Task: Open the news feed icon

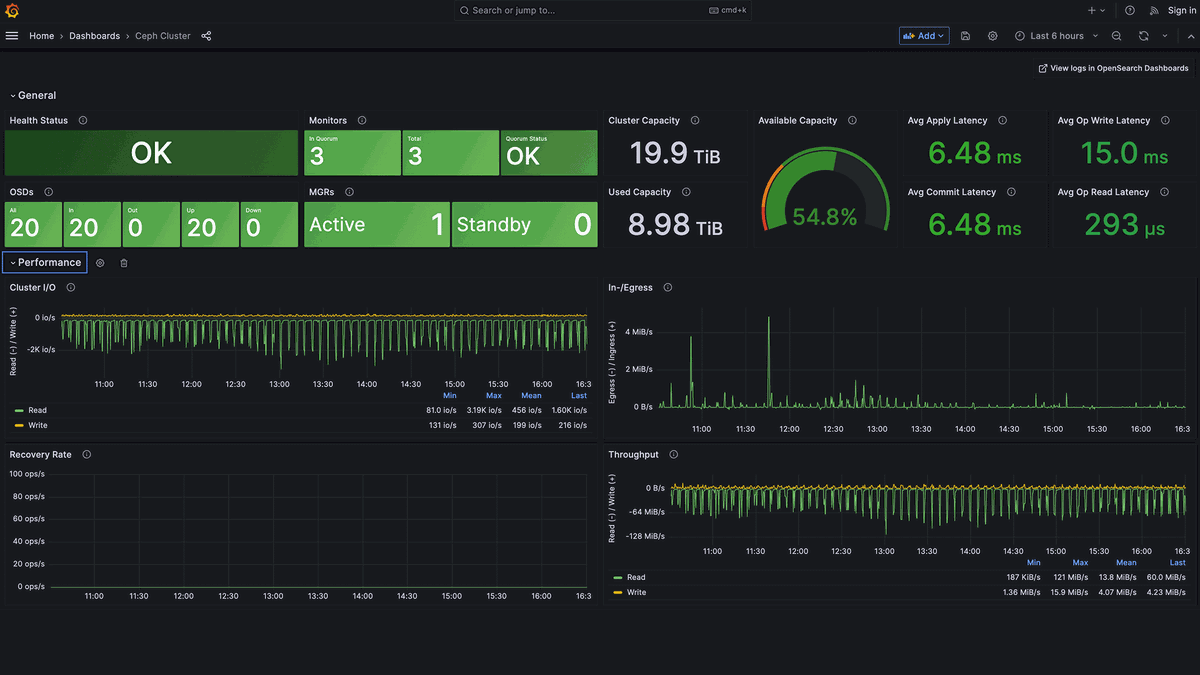Action: (x=1154, y=10)
